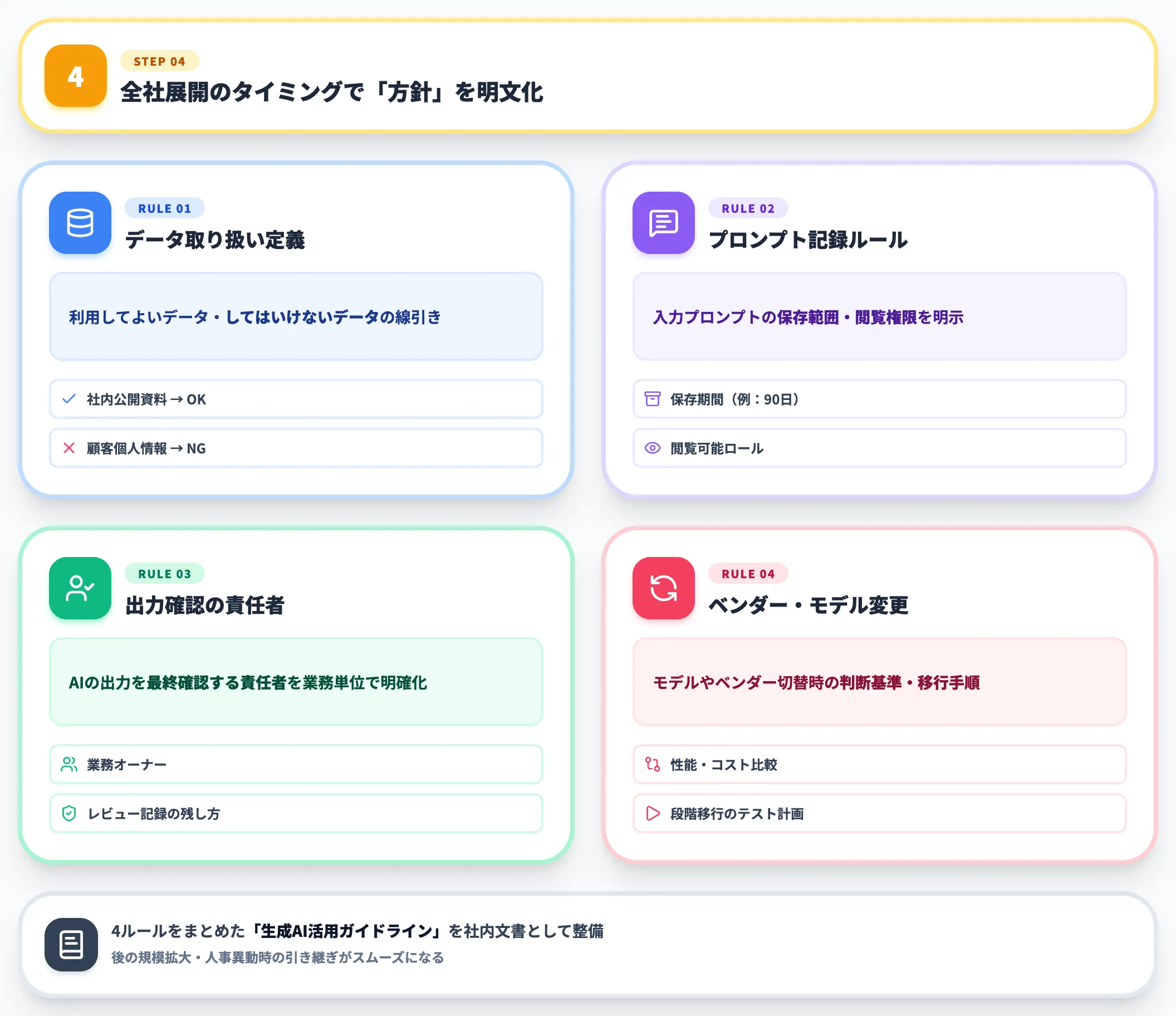Click the red refresh icon for RULE 04
Viewport: 1176px width, 1016px height.
coord(664,588)
